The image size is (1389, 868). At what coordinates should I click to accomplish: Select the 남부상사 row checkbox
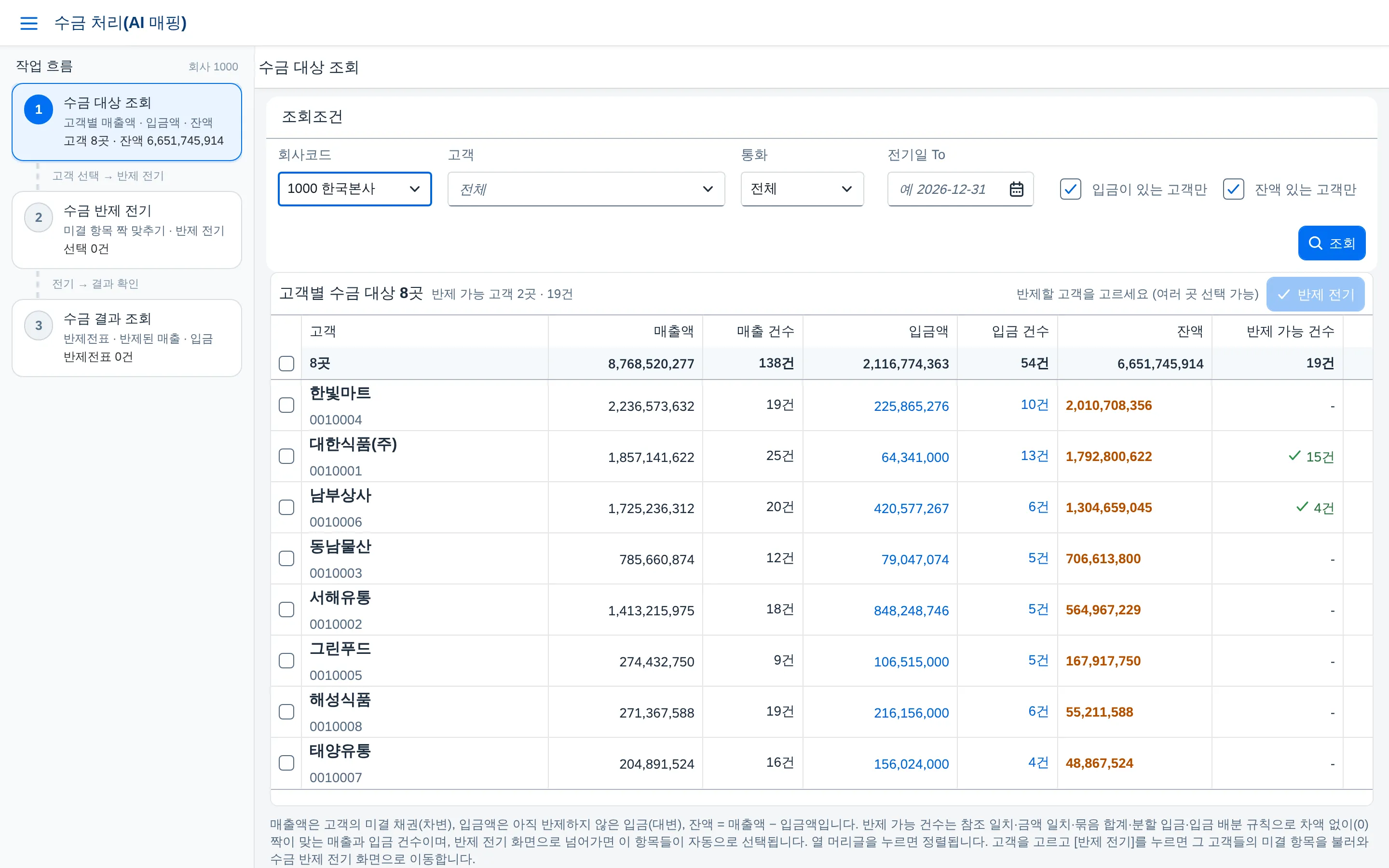coord(286,507)
